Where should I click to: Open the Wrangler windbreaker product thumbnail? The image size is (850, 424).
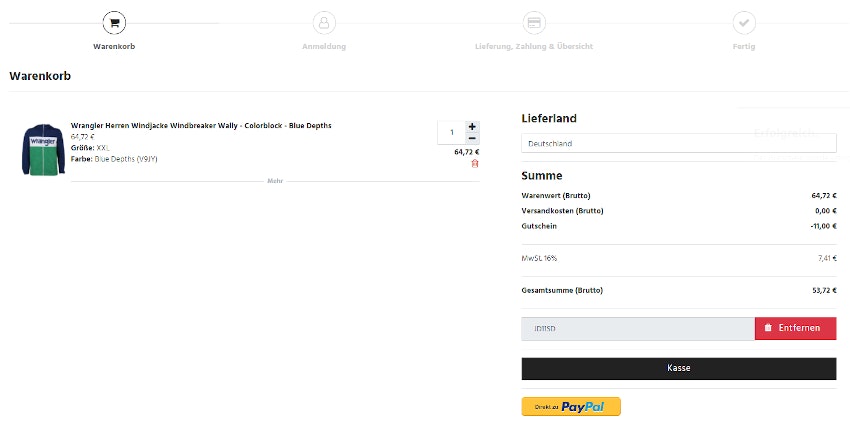42,149
